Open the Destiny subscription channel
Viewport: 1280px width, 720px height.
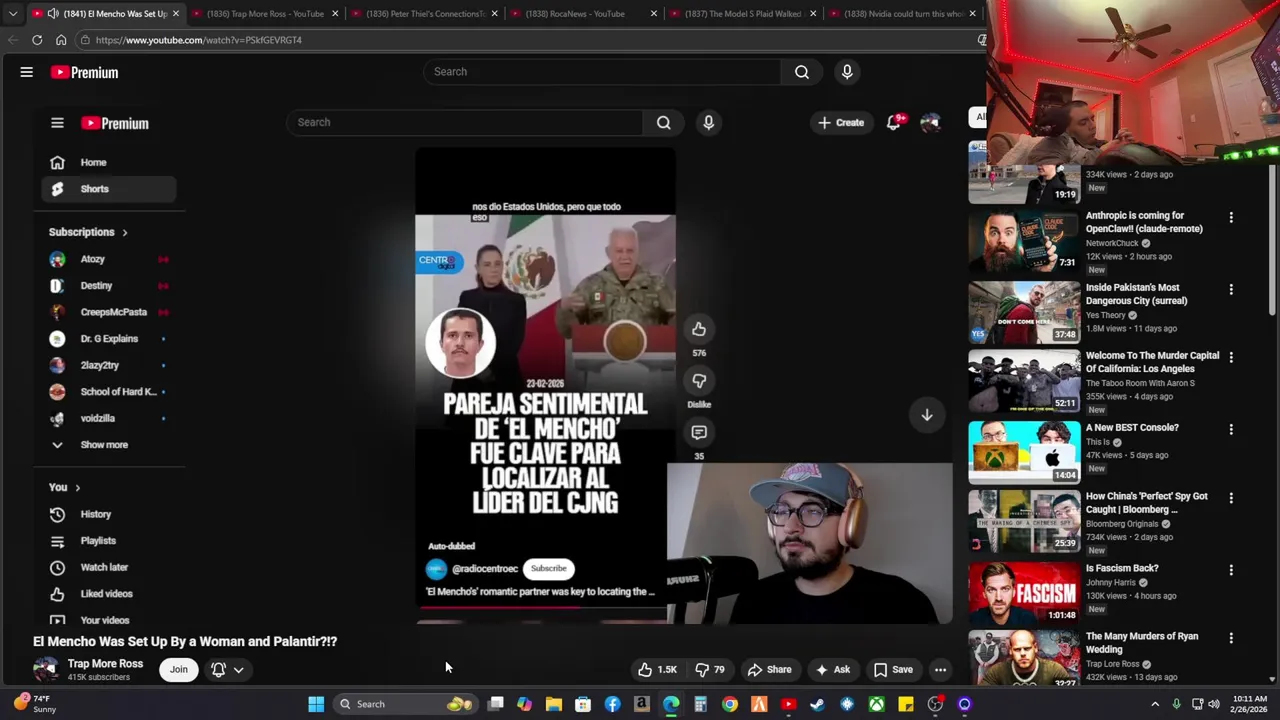tap(96, 286)
